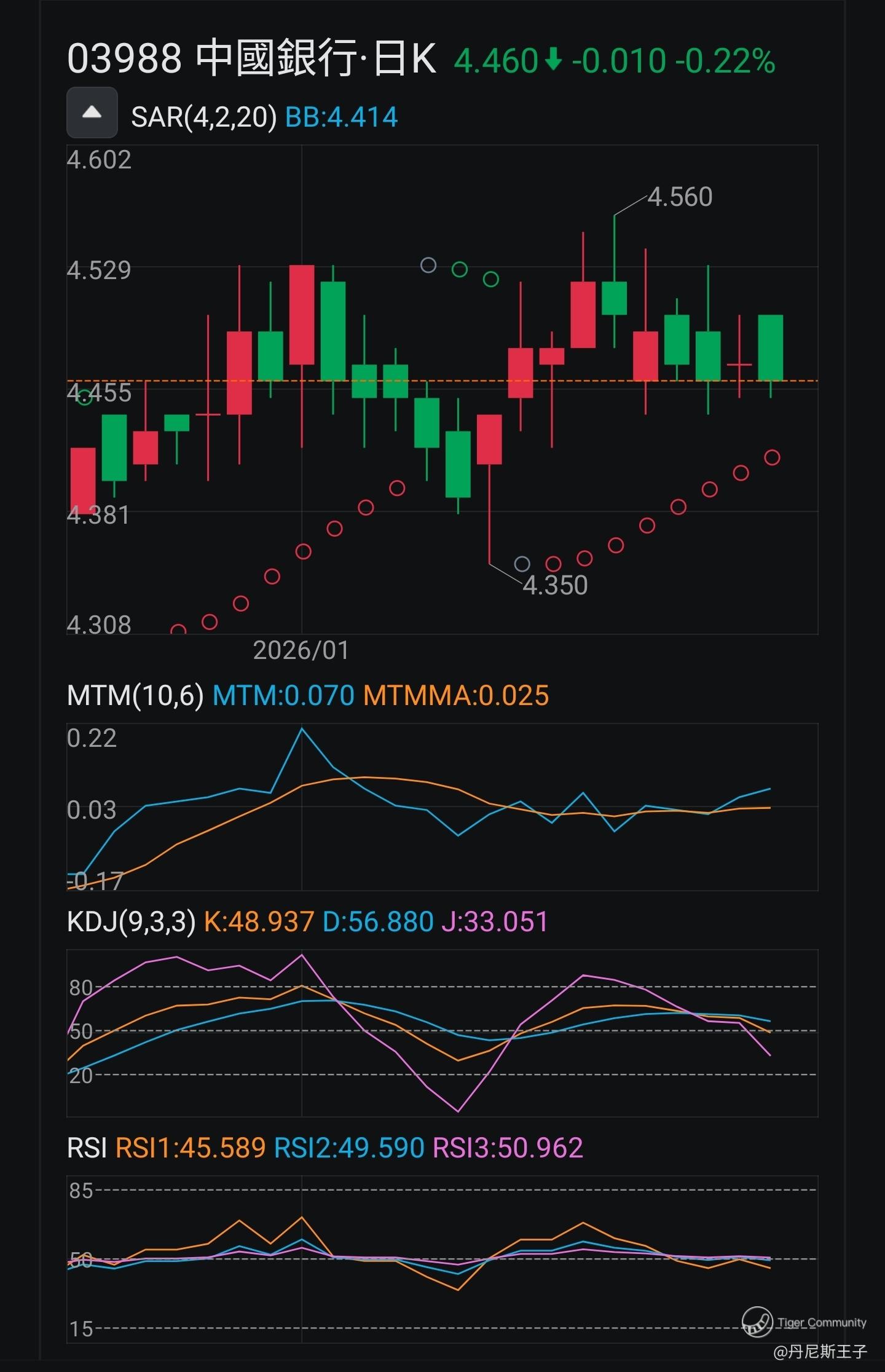Viewport: 885px width, 1372px height.
Task: Click the BB:4.414 value text
Action: (x=342, y=117)
